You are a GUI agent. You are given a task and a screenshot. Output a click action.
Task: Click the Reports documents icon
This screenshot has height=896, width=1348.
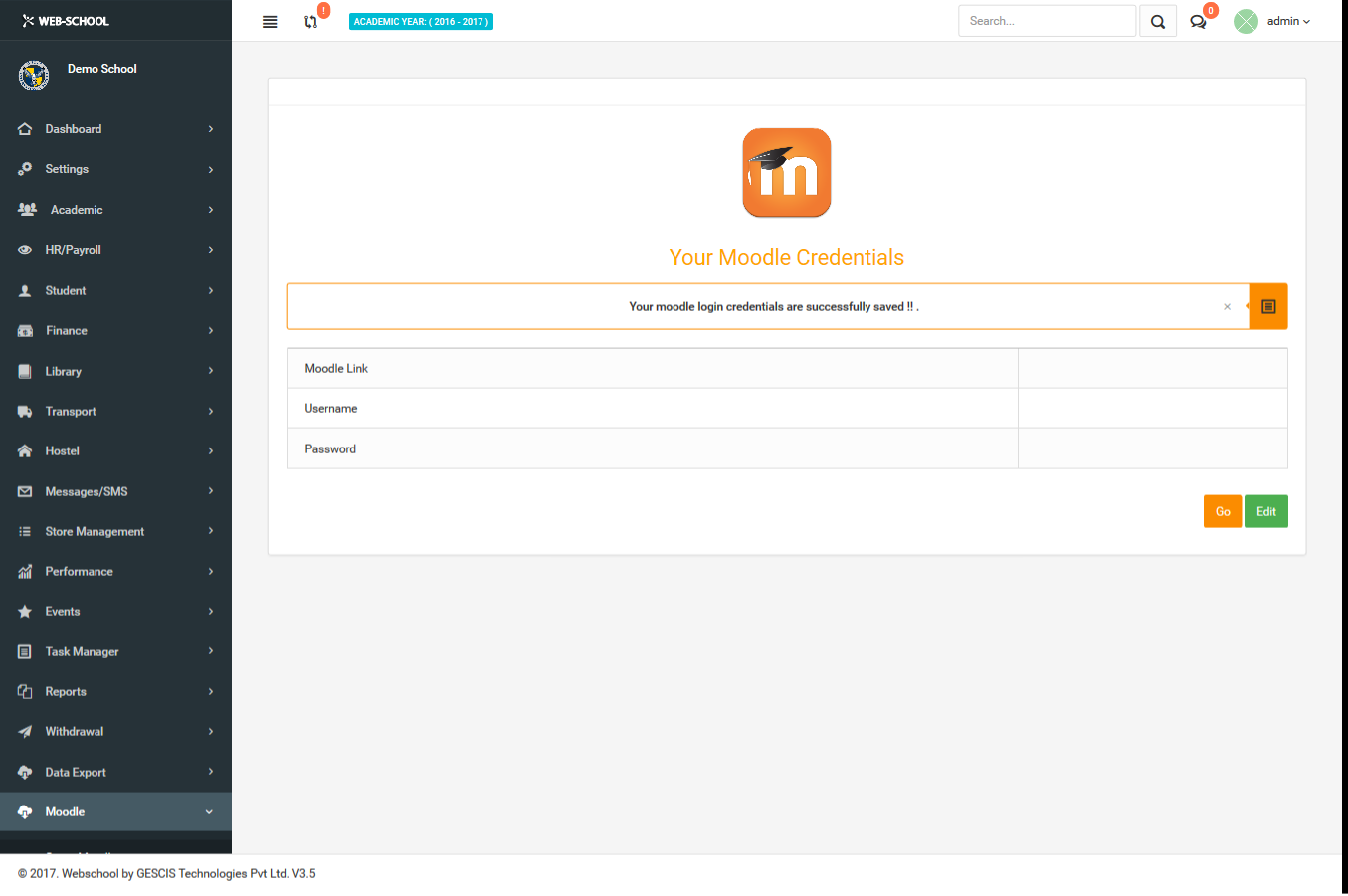(x=25, y=692)
